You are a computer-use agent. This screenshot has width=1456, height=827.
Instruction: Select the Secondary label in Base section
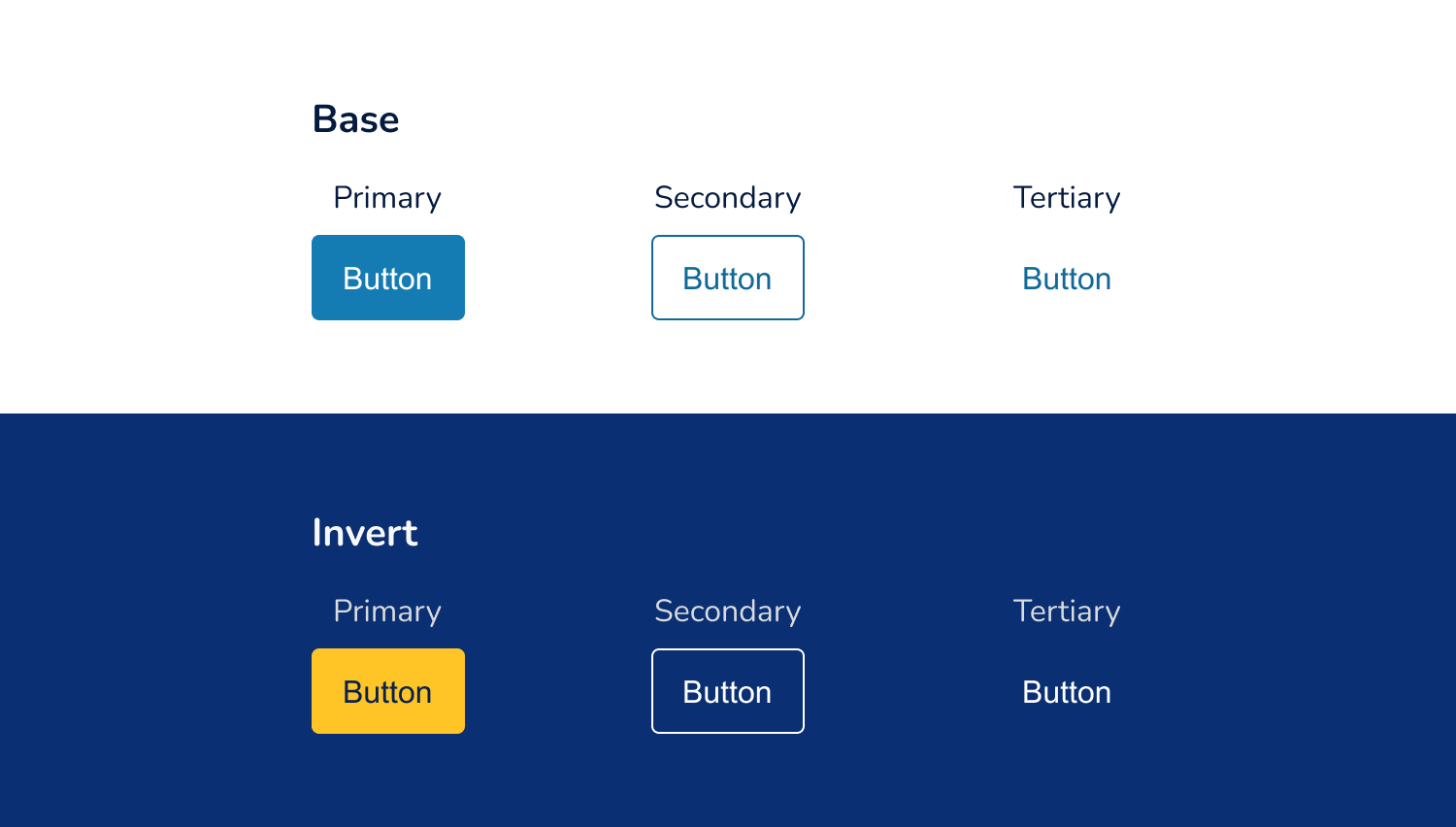point(727,198)
